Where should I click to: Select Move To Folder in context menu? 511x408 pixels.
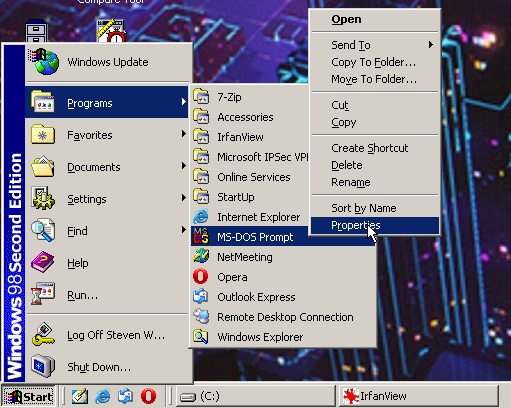(375, 79)
